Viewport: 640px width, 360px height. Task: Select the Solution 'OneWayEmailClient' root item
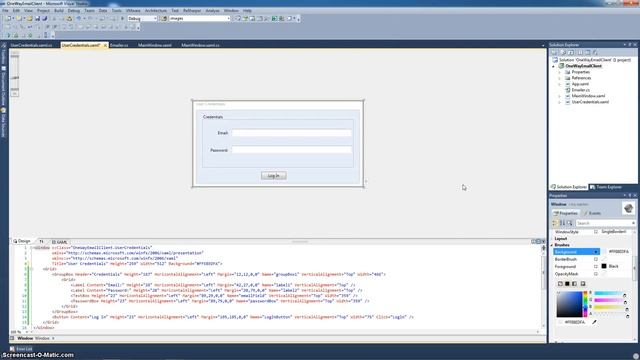point(595,60)
